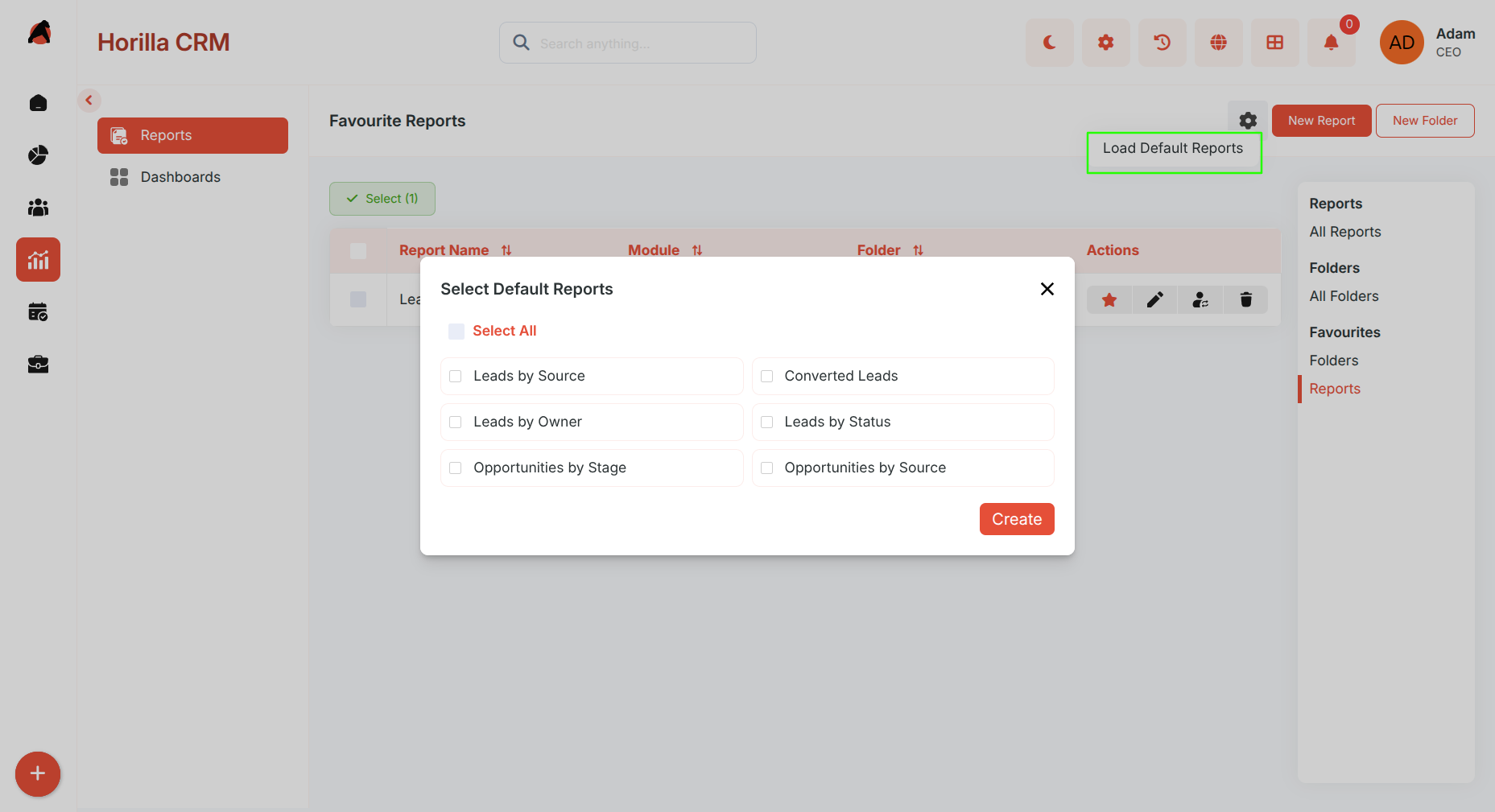
Task: Open the Favourite Reports gear settings
Action: click(x=1247, y=121)
